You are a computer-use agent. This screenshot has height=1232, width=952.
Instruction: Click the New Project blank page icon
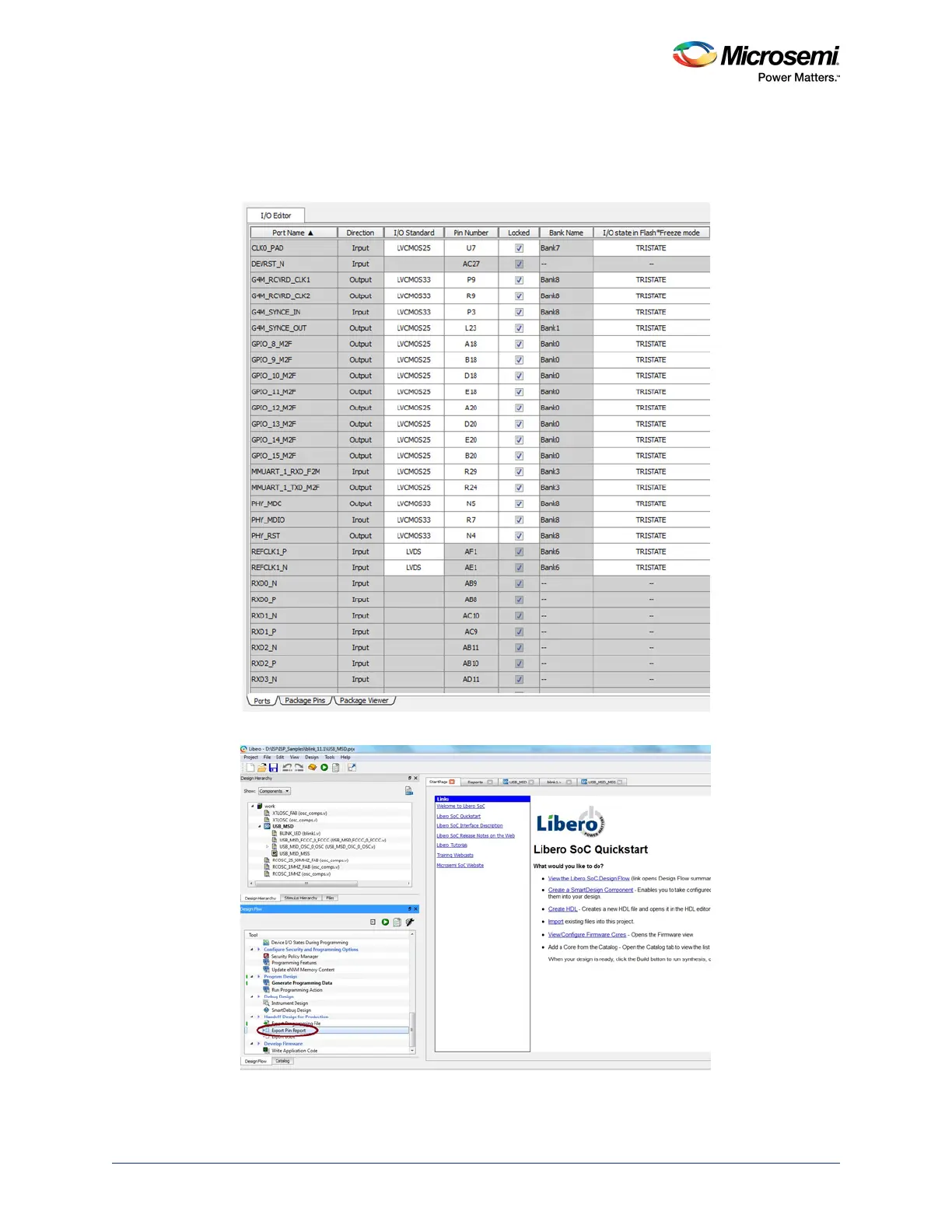(x=250, y=768)
